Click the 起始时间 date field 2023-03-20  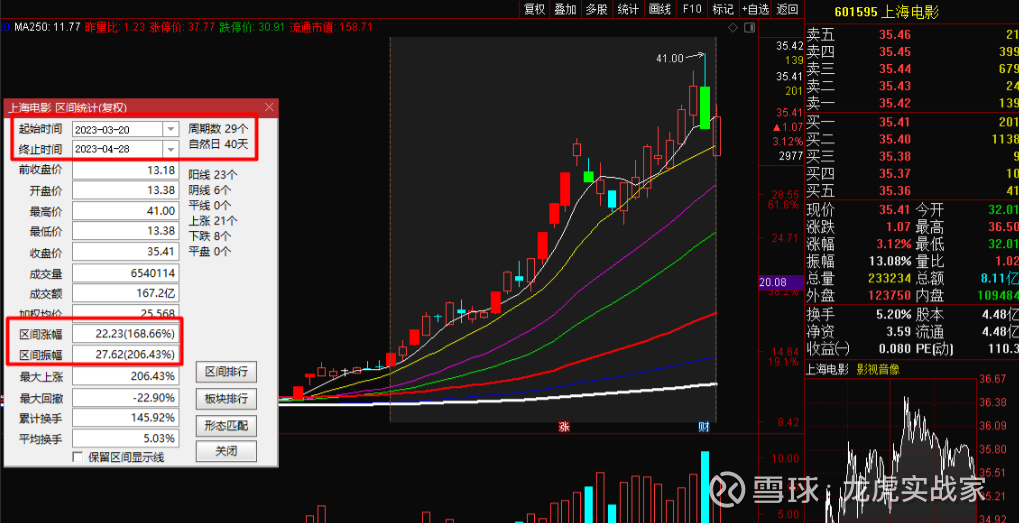pos(118,129)
